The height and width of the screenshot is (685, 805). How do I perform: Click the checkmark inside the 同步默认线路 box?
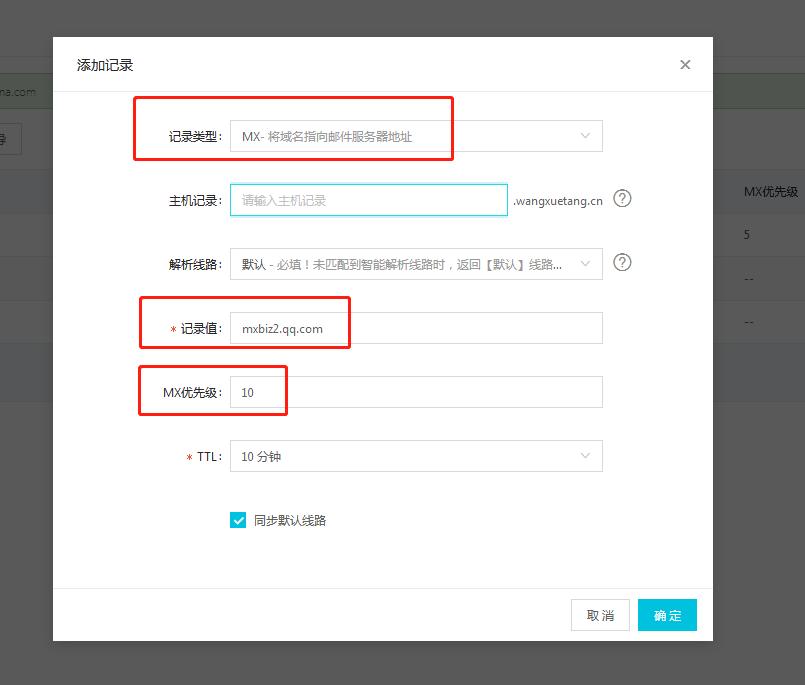237,520
